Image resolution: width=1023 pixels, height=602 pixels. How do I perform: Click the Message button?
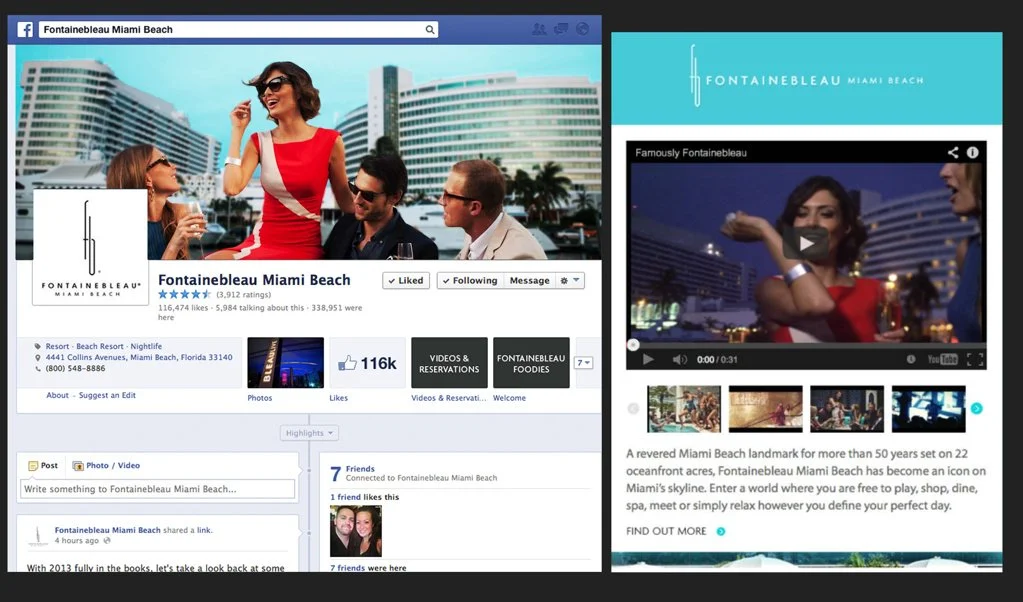point(529,280)
